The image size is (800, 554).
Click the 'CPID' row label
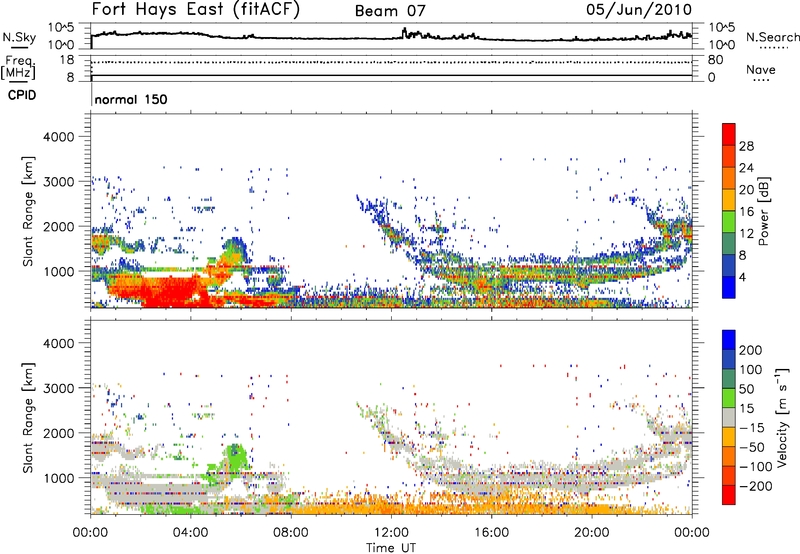[x=22, y=95]
